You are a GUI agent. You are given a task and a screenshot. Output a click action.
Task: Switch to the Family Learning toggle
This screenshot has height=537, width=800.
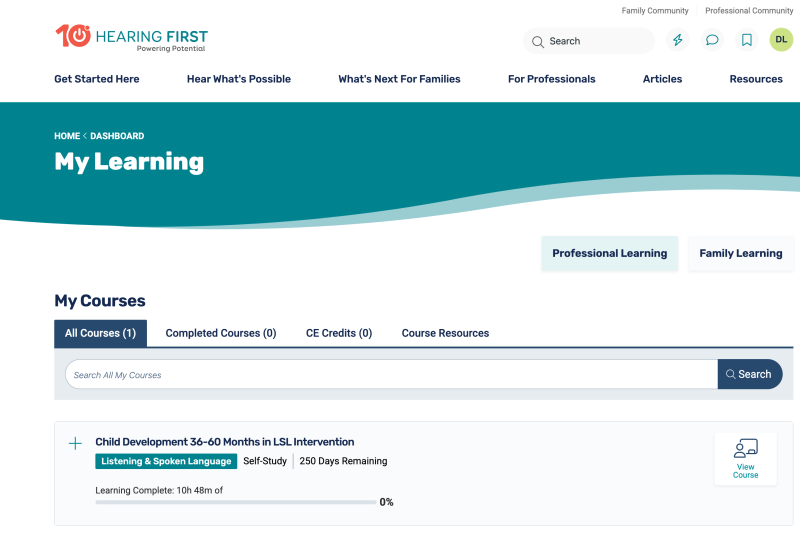click(741, 253)
